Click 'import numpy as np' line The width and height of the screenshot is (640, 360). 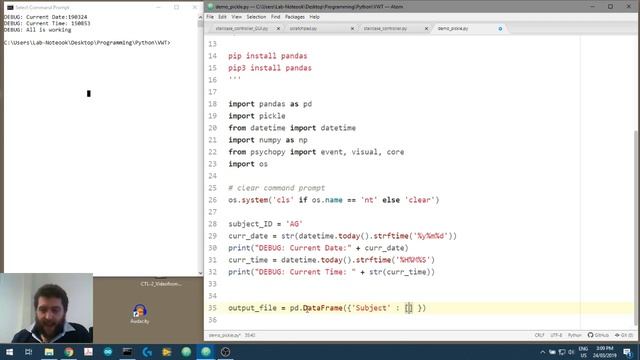(x=268, y=140)
